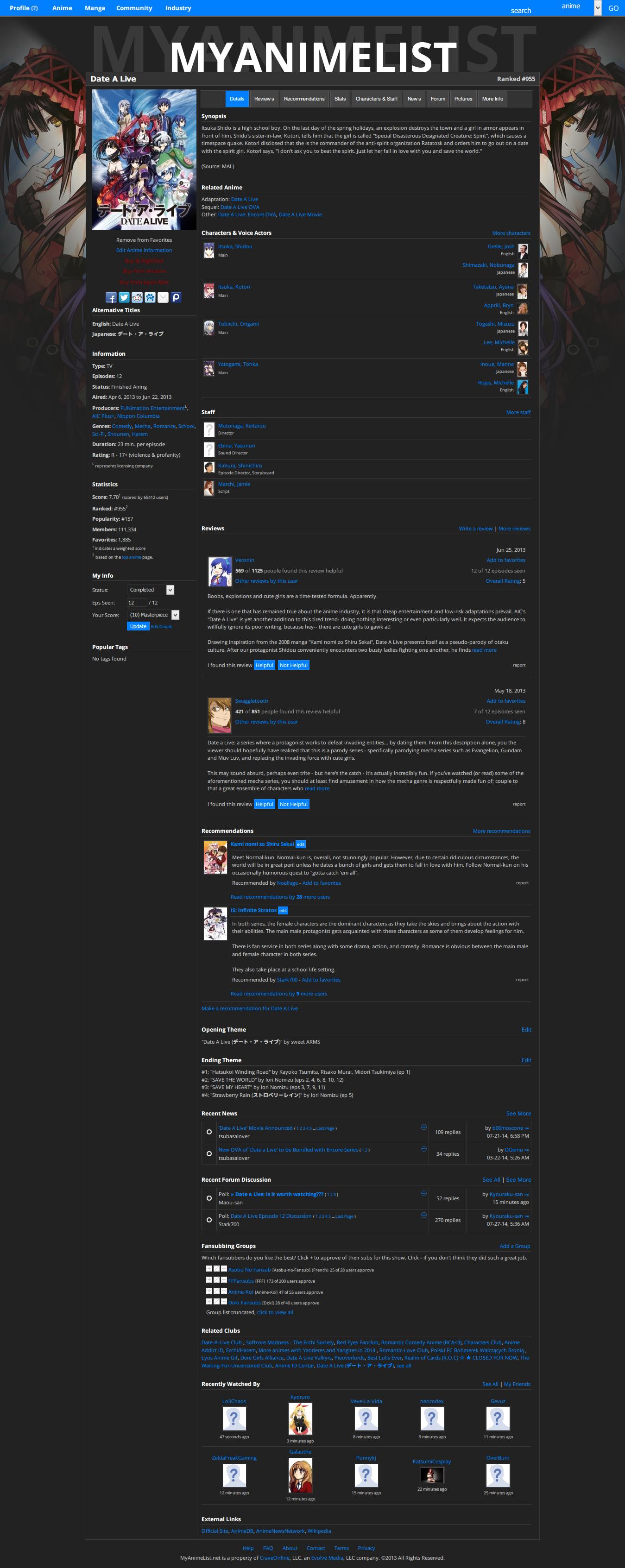Click the circle beside the 'worth watching' poll

point(209,1198)
